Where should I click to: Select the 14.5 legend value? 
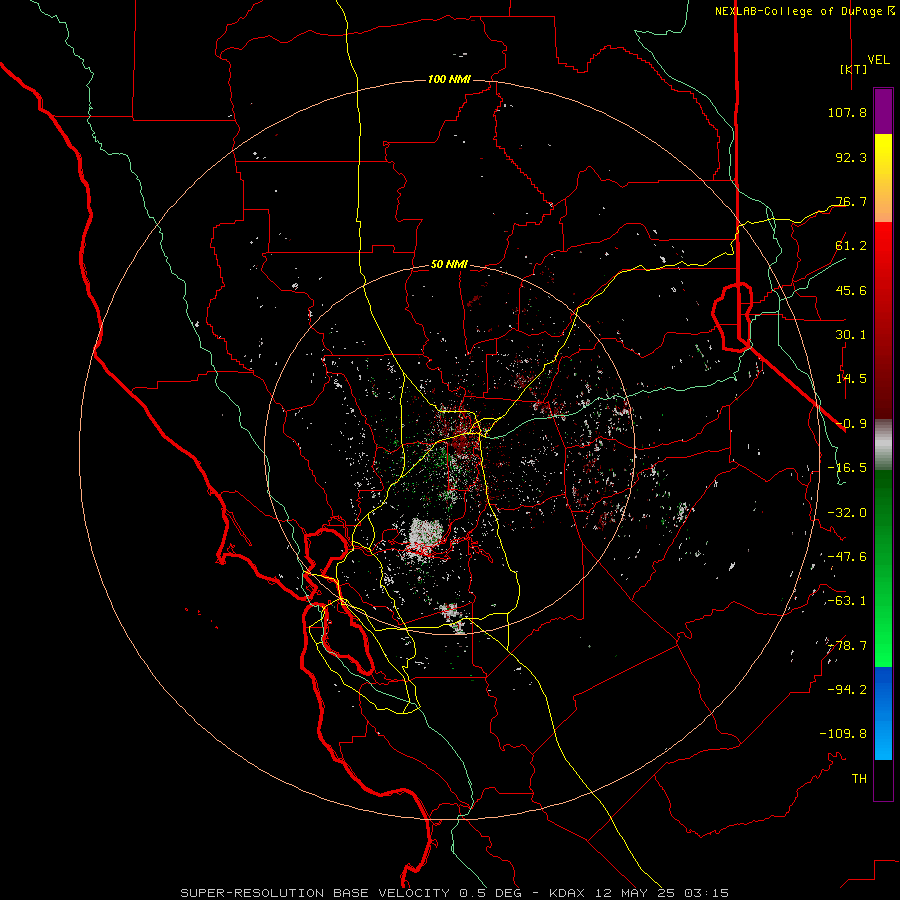pyautogui.click(x=851, y=379)
